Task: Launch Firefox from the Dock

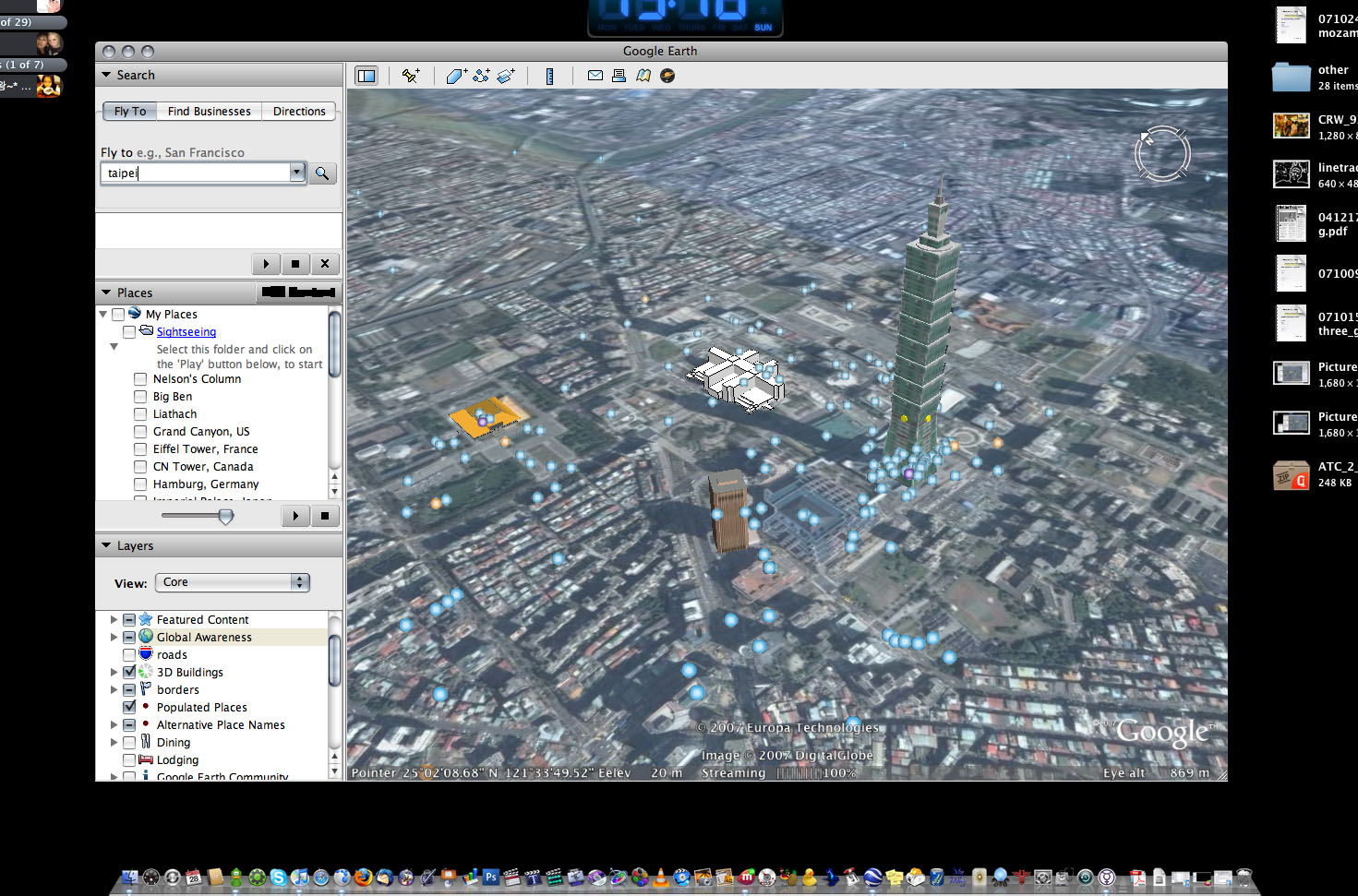Action: (x=363, y=878)
